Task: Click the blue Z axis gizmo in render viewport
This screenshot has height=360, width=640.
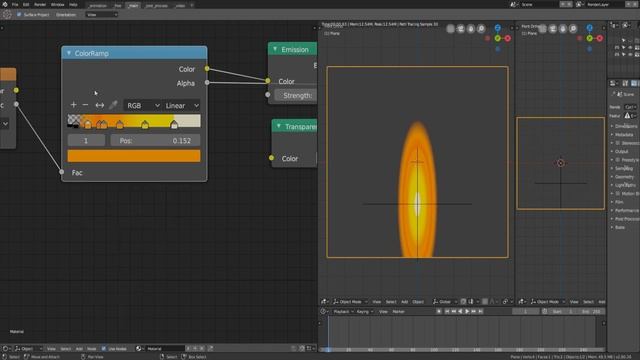Action: [498, 28]
